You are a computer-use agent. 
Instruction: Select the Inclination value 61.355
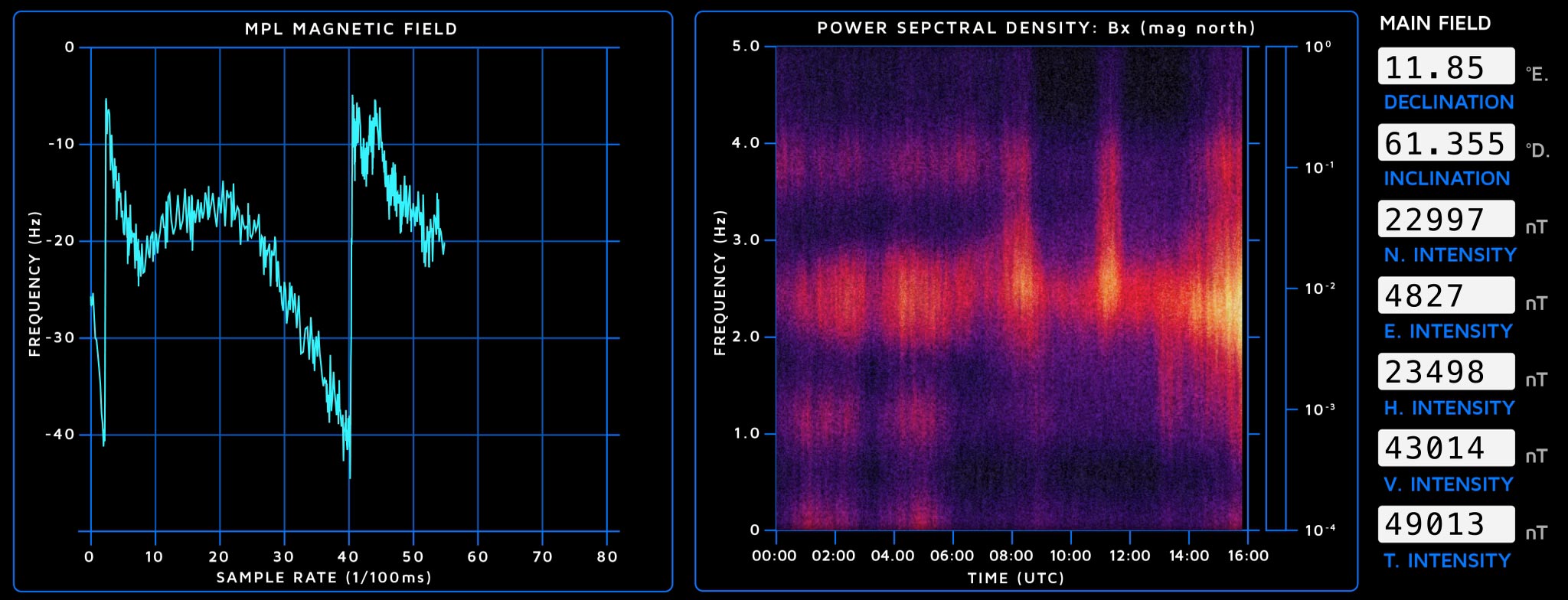point(1445,143)
